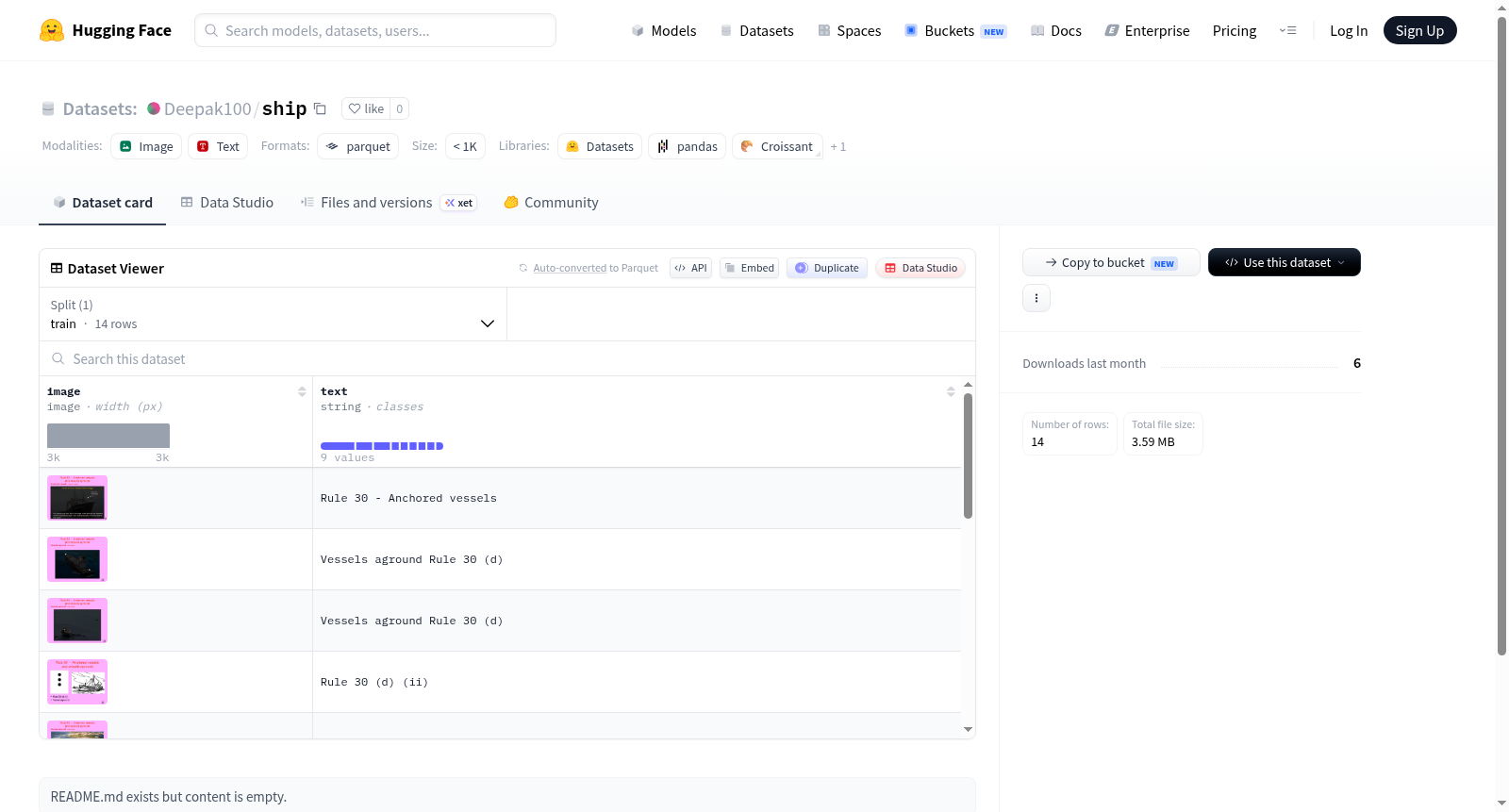Screen dimensions: 1509x812
Task: Open the extra navigation menu icon
Action: pyautogui.click(x=1287, y=30)
